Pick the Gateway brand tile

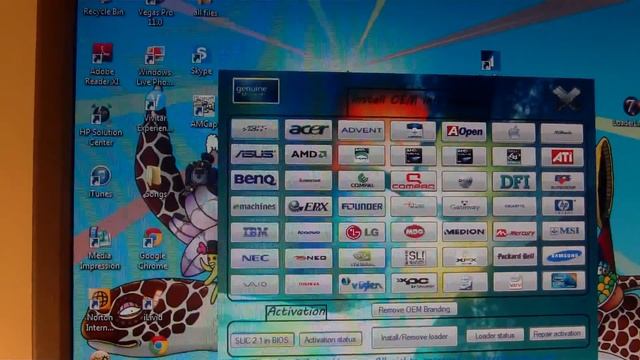pos(464,207)
